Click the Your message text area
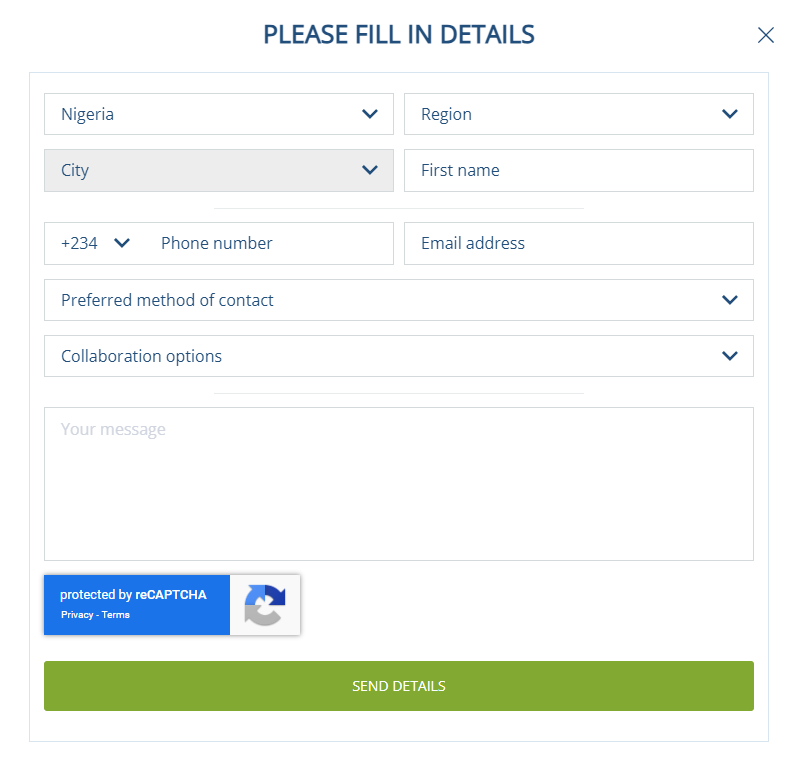 click(x=398, y=483)
